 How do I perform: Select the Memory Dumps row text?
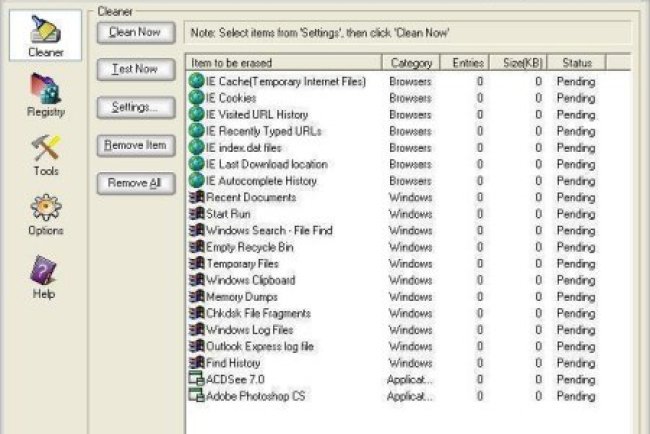[x=242, y=297]
